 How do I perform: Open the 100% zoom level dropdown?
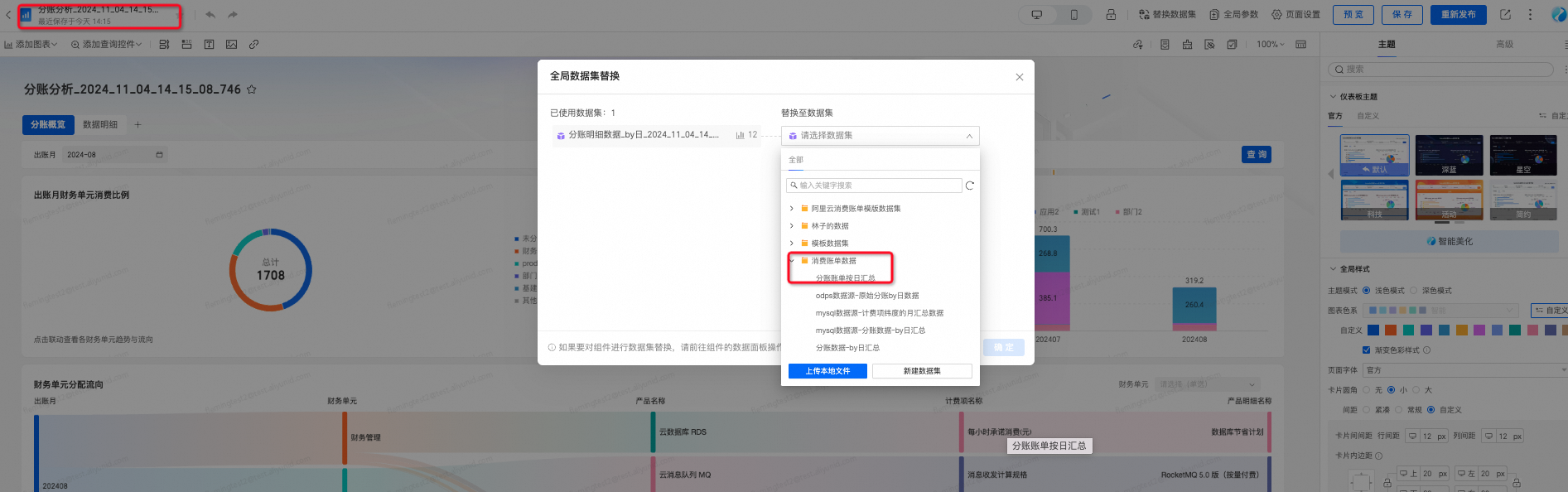(1271, 45)
